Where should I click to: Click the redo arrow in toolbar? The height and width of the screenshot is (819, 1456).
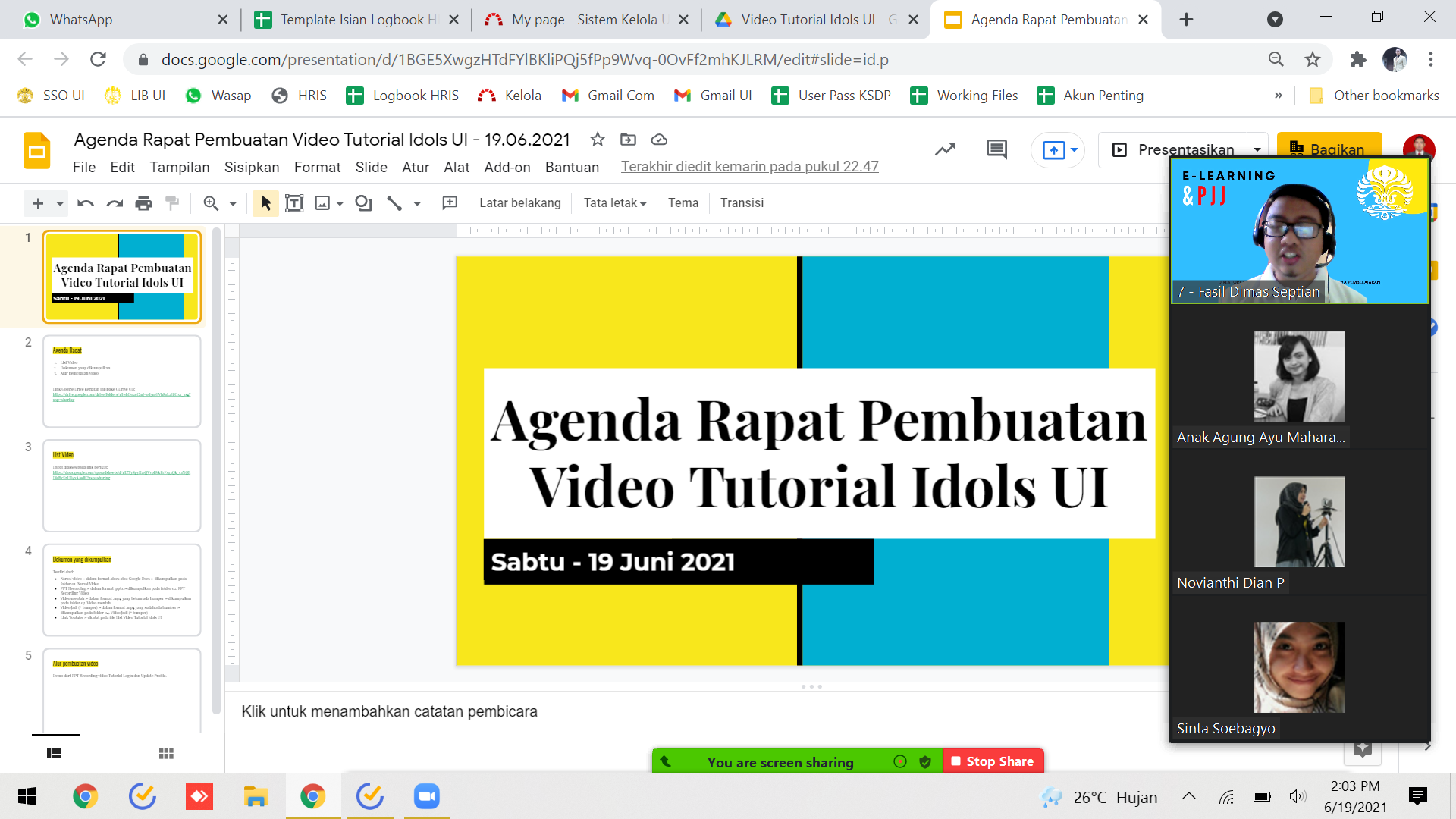pyautogui.click(x=115, y=203)
